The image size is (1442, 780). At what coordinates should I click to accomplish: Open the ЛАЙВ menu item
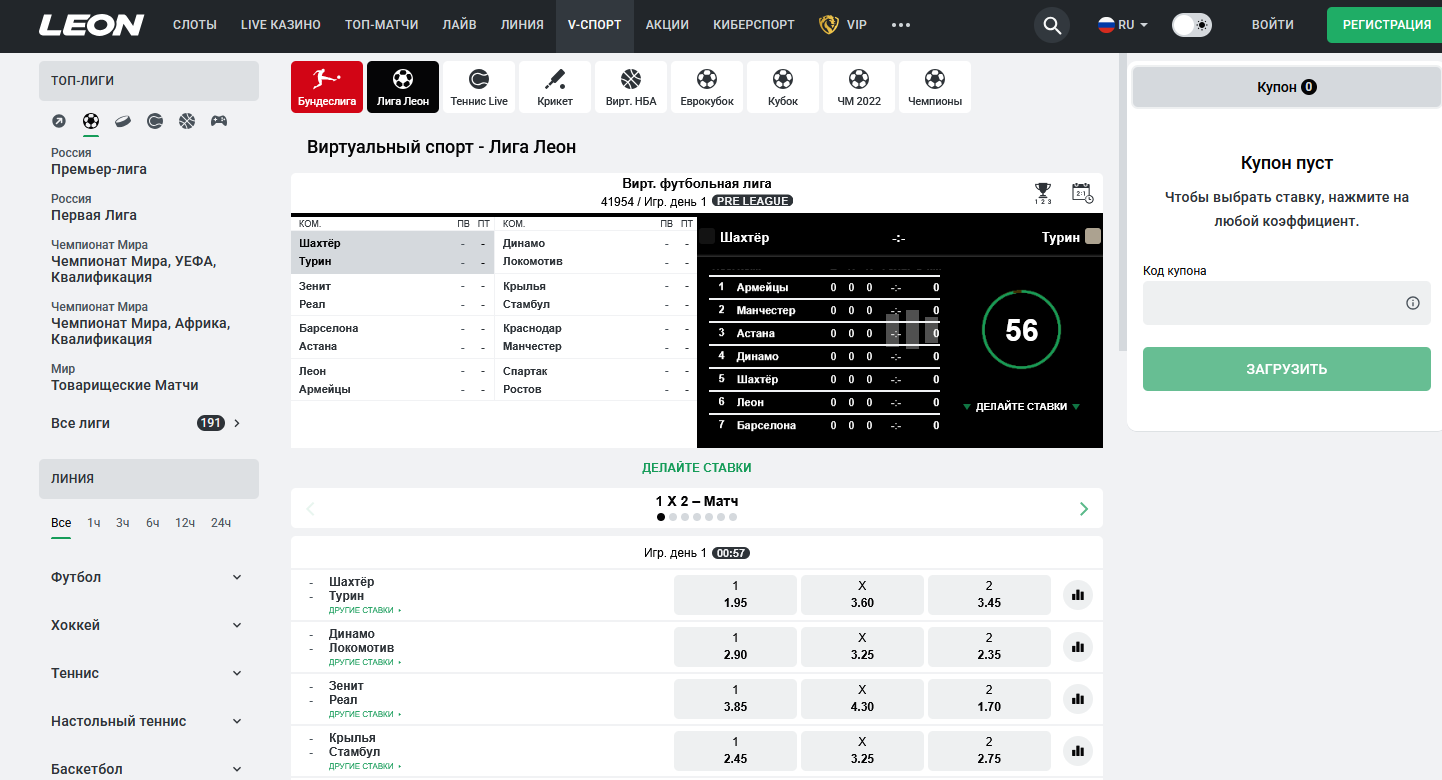[x=459, y=25]
